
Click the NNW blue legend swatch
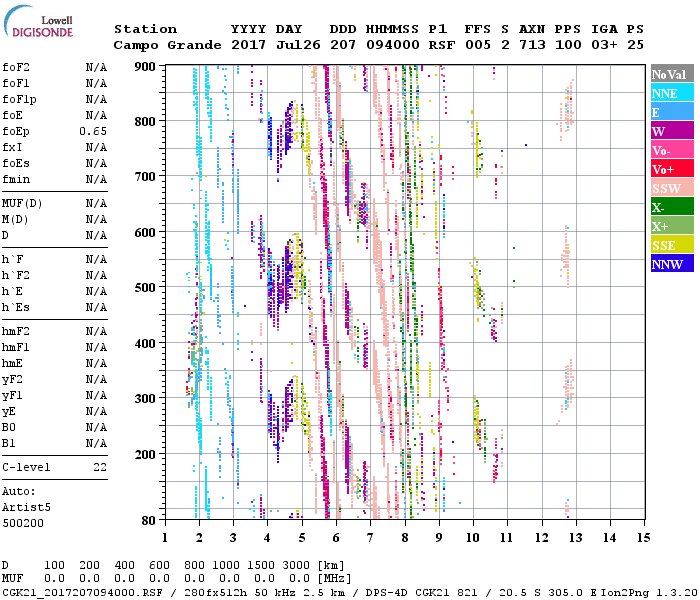coord(671,265)
